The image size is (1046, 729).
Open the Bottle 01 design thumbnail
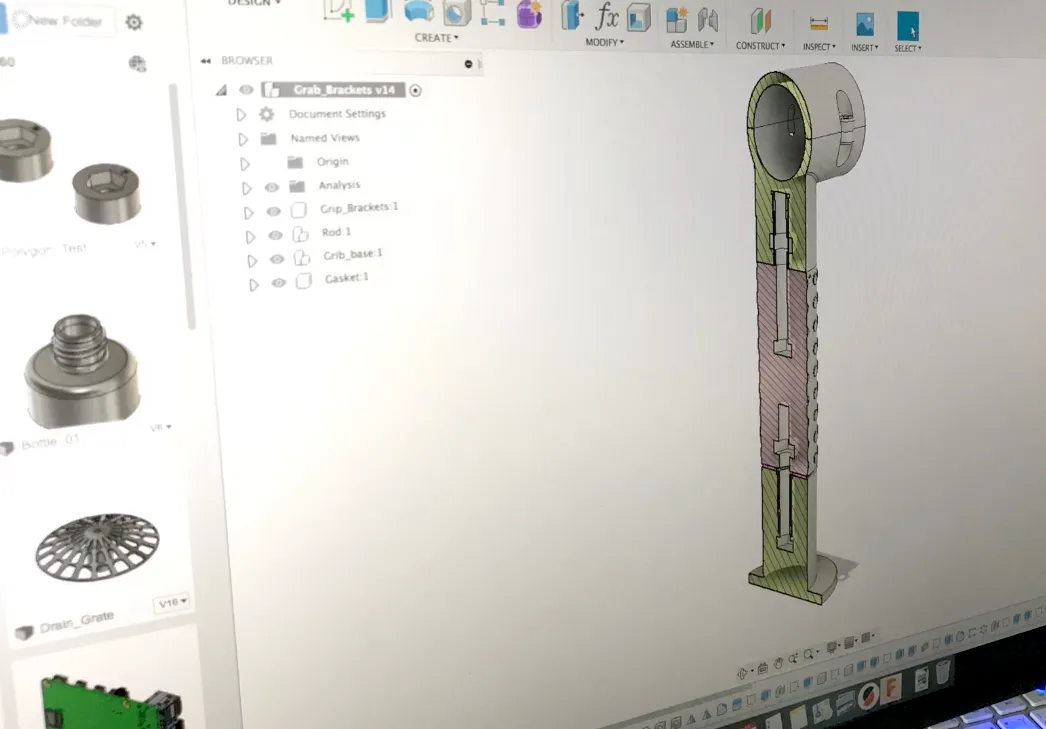click(x=82, y=371)
